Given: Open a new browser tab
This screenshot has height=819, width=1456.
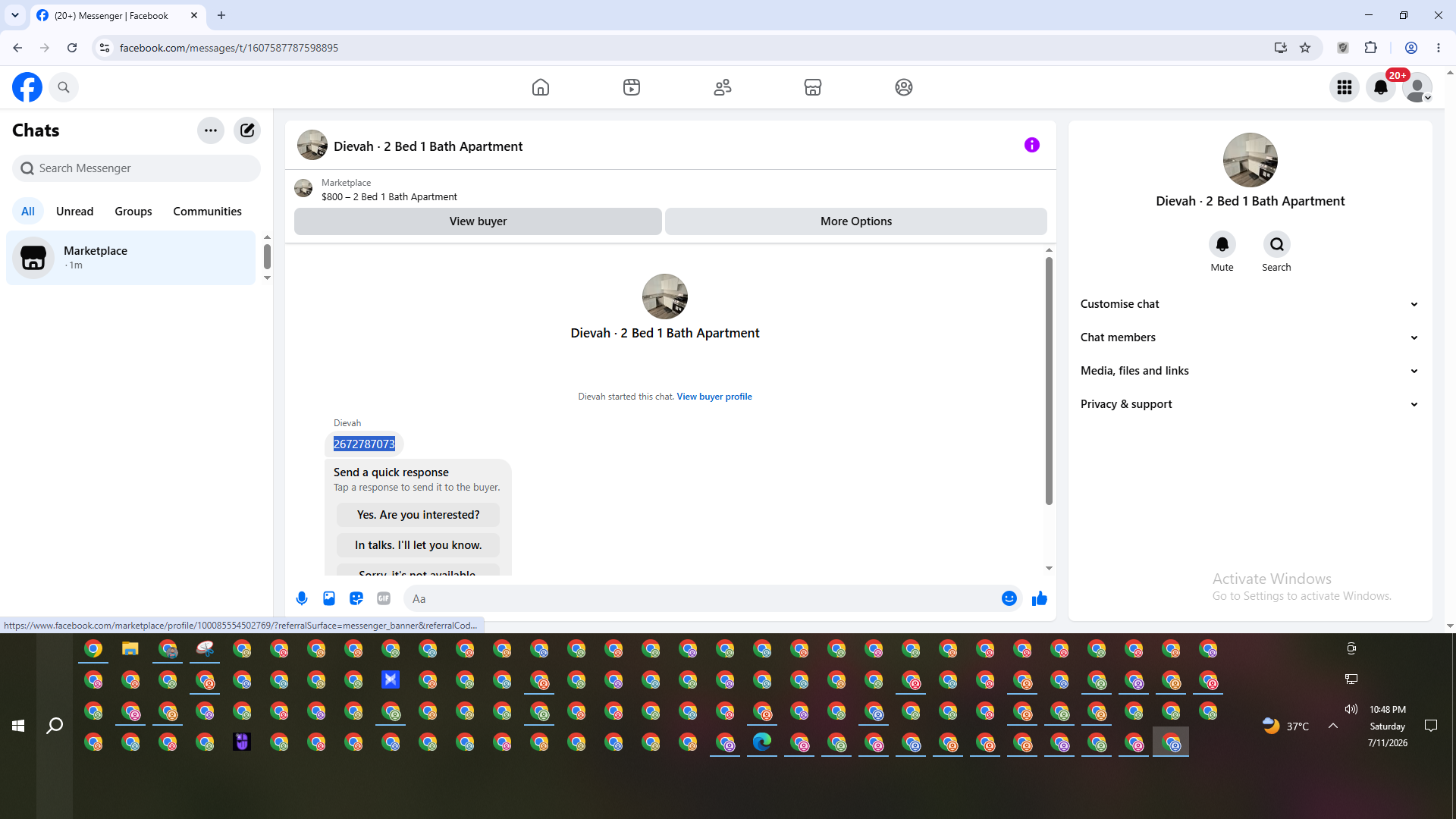Looking at the screenshot, I should [x=221, y=15].
